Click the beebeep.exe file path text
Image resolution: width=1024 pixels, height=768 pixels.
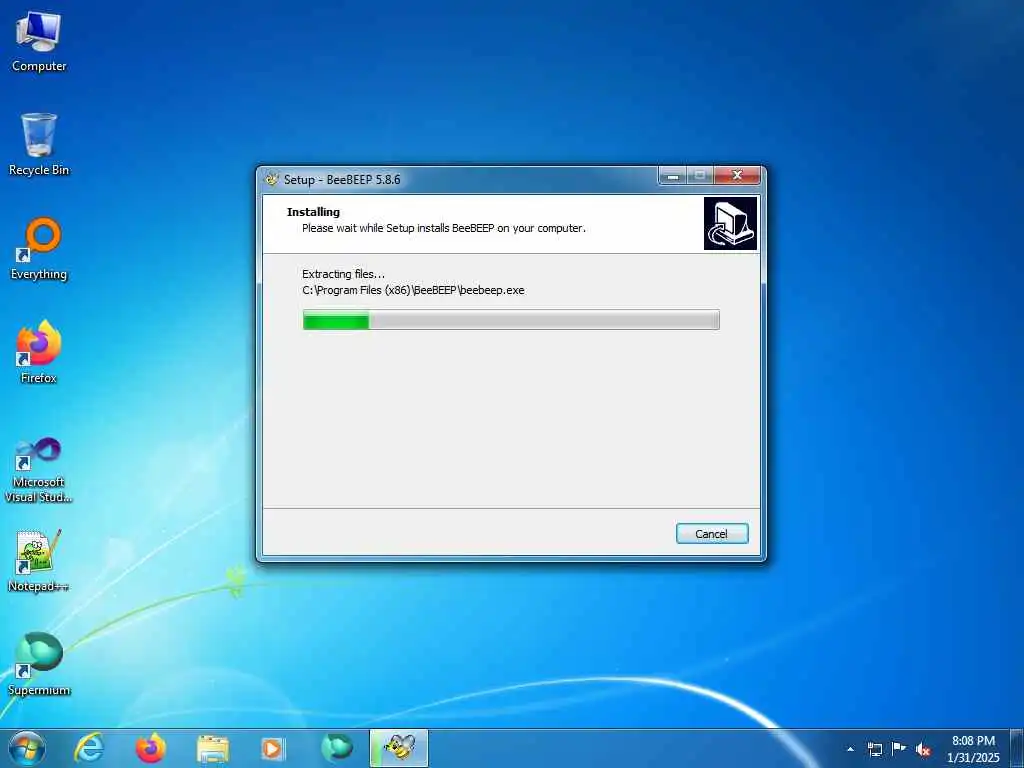(413, 290)
